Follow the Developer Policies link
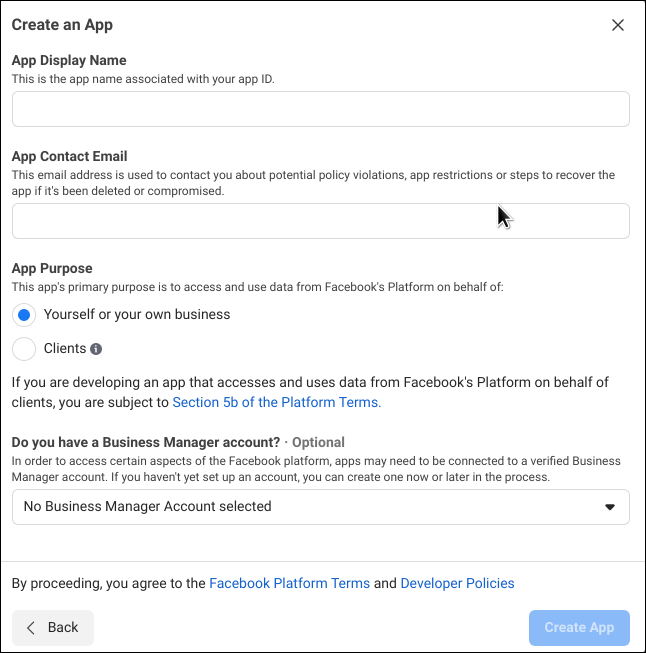Image resolution: width=646 pixels, height=653 pixels. click(457, 583)
